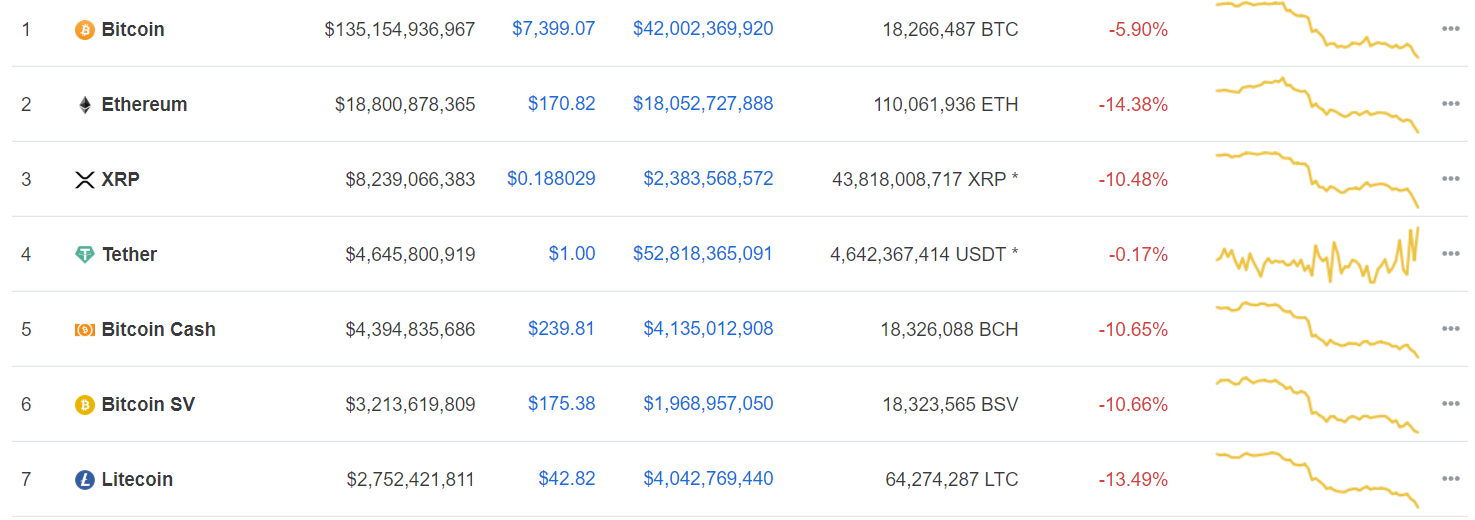Screen dimensions: 1475x520
Task: Open the three-dot menu for Litecoin
Action: tap(1451, 479)
